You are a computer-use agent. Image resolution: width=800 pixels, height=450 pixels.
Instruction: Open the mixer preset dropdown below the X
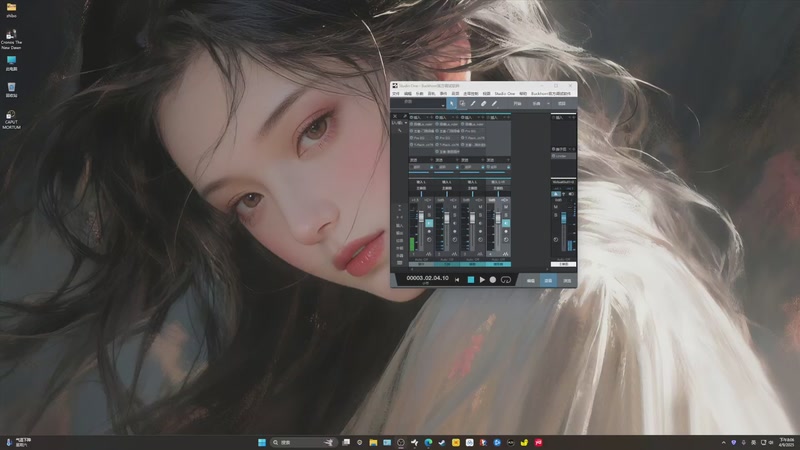399,123
